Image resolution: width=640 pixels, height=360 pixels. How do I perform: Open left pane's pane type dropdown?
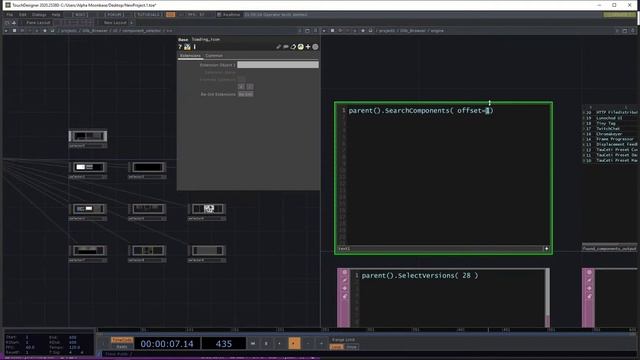7,31
